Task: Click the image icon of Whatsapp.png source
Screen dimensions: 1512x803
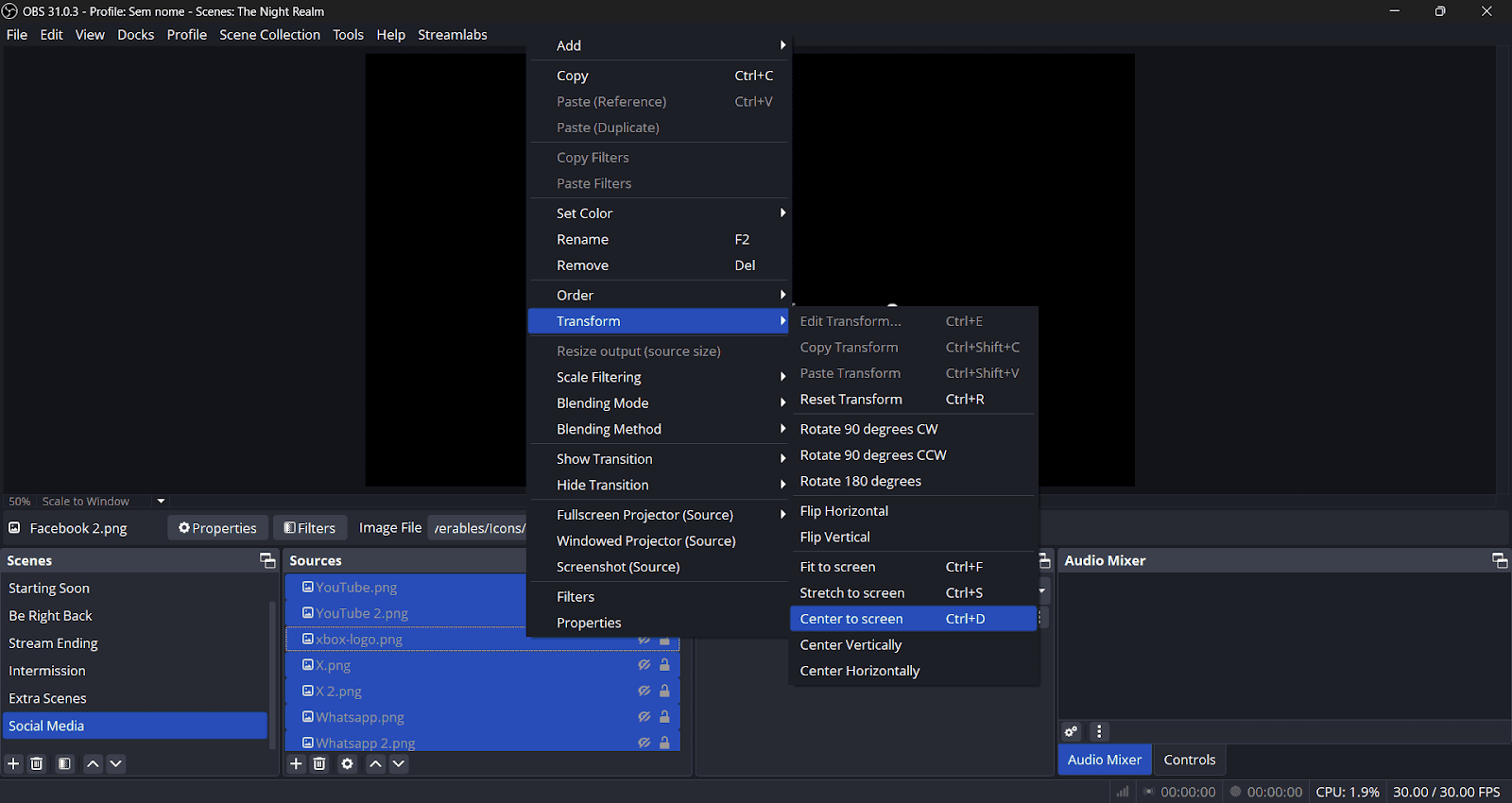Action: tap(307, 716)
